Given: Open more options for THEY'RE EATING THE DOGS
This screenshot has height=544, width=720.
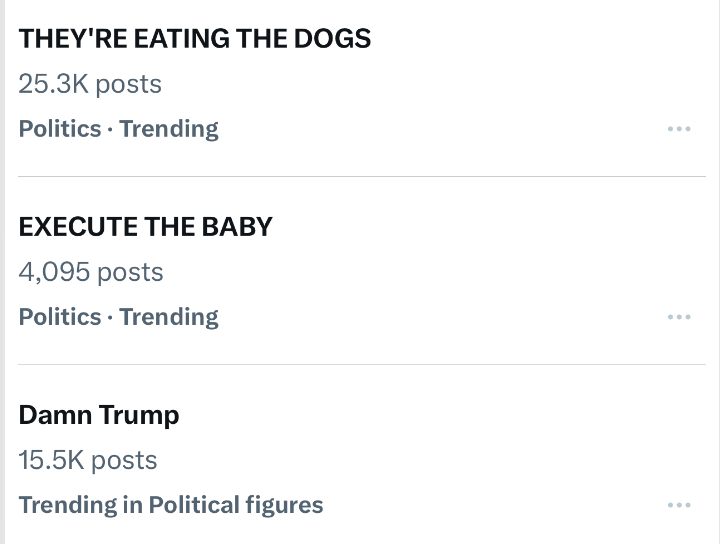Looking at the screenshot, I should [679, 129].
